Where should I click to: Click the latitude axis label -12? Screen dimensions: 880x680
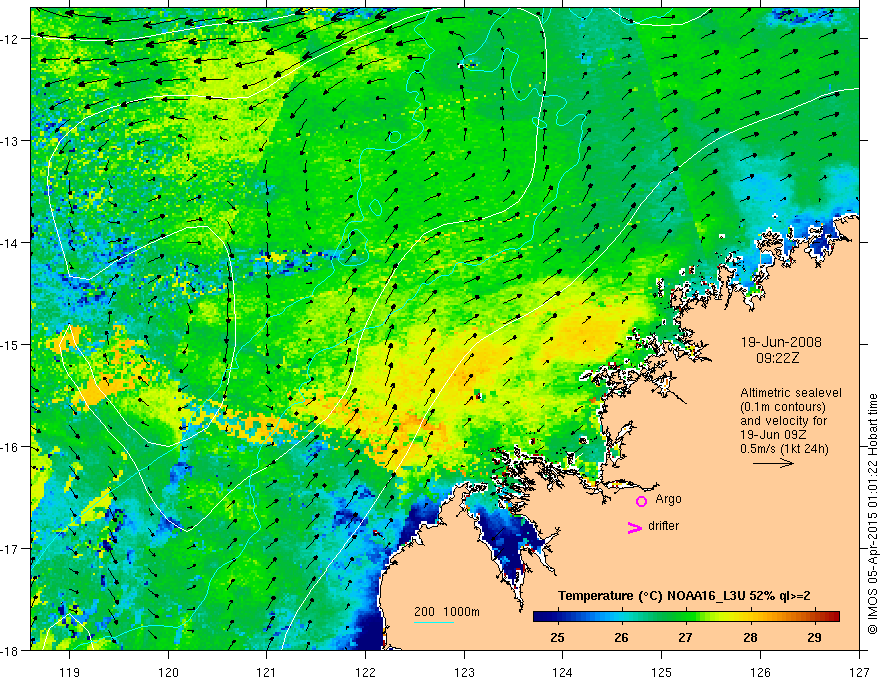click(10, 39)
